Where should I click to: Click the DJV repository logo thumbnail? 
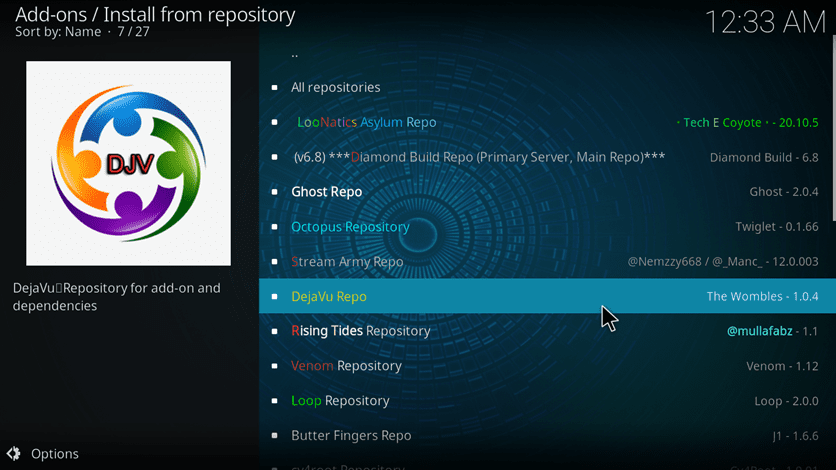(128, 163)
